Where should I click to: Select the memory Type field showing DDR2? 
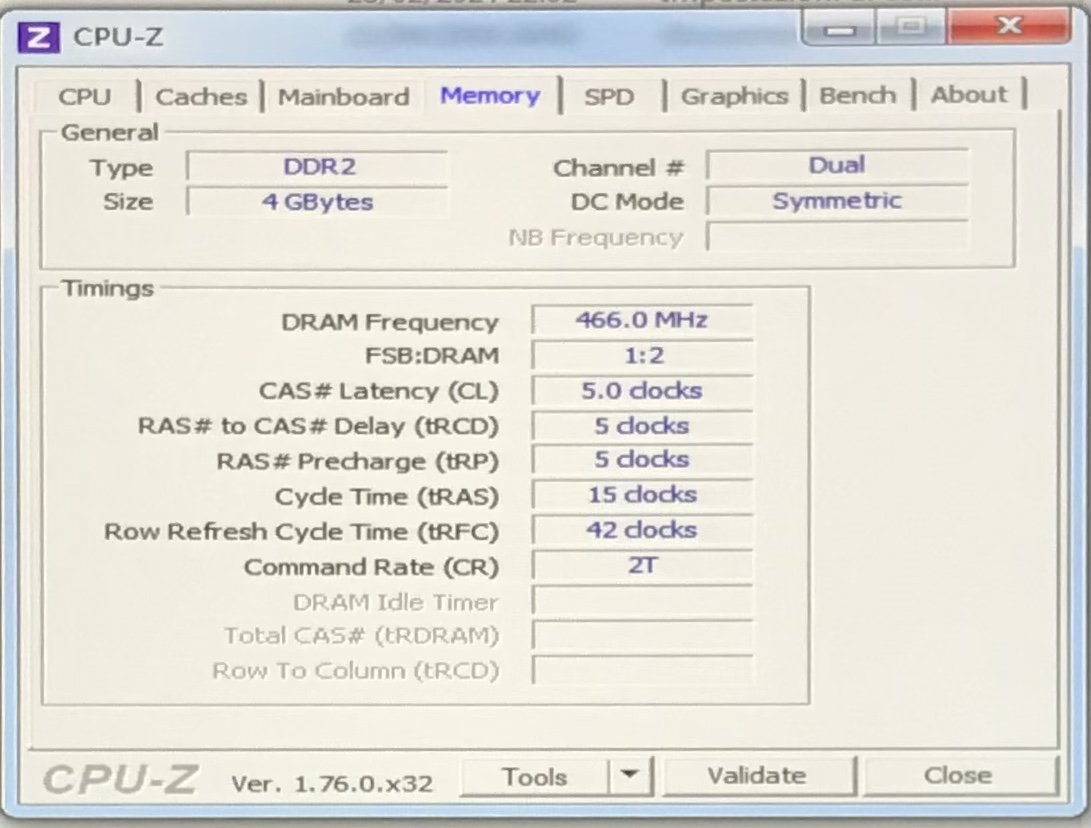(x=317, y=166)
